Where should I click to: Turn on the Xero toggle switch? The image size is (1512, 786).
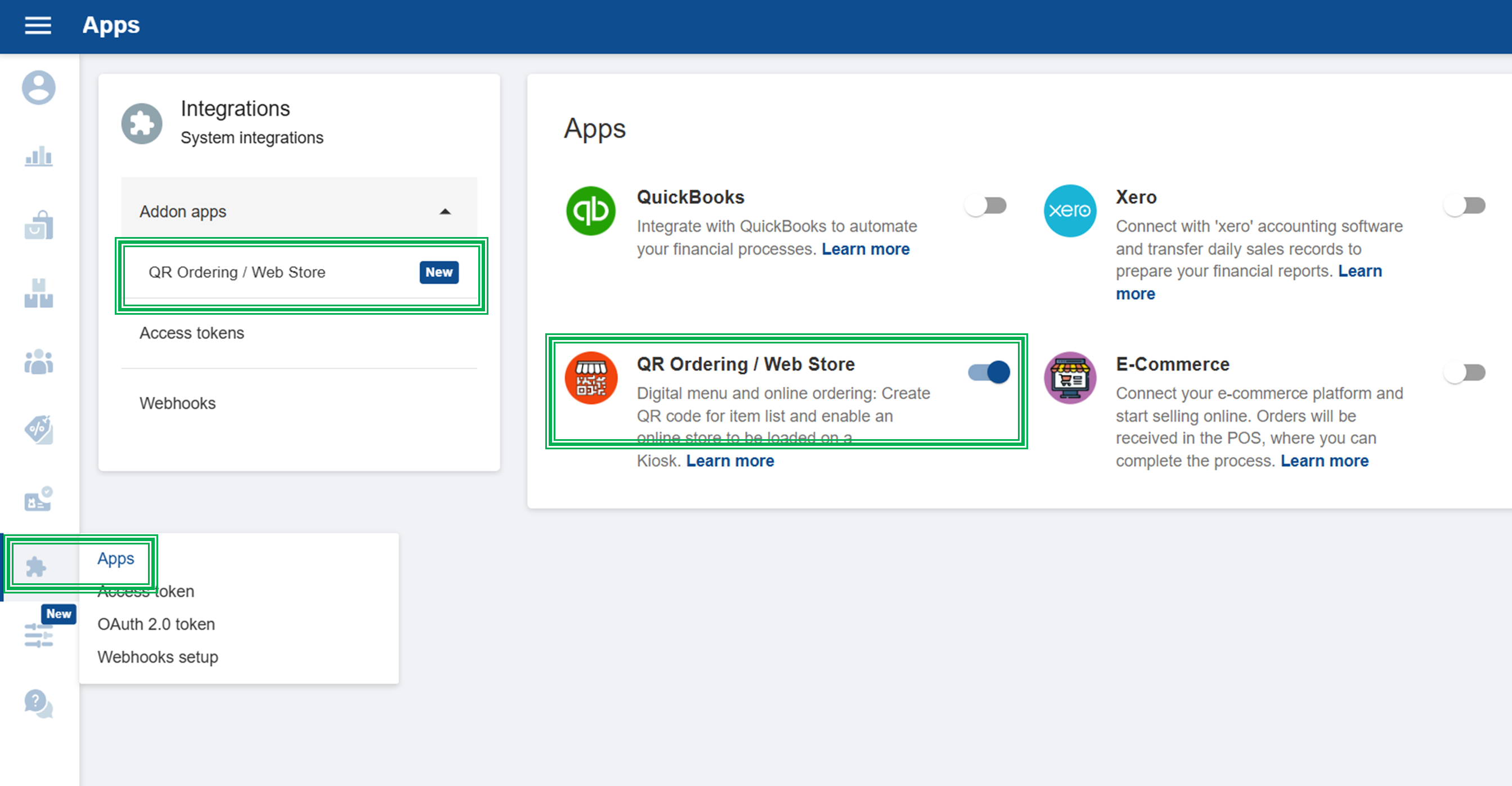1465,206
